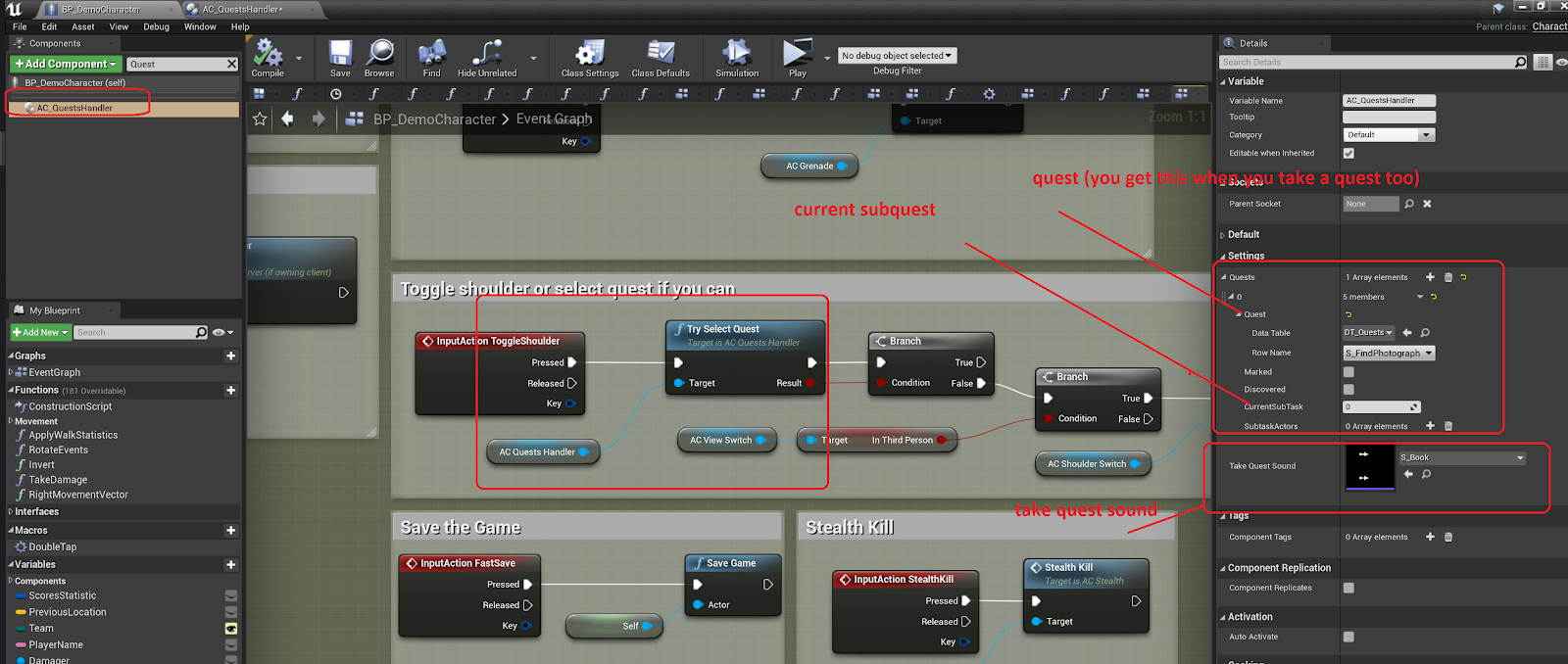Start Simulation

(737, 58)
